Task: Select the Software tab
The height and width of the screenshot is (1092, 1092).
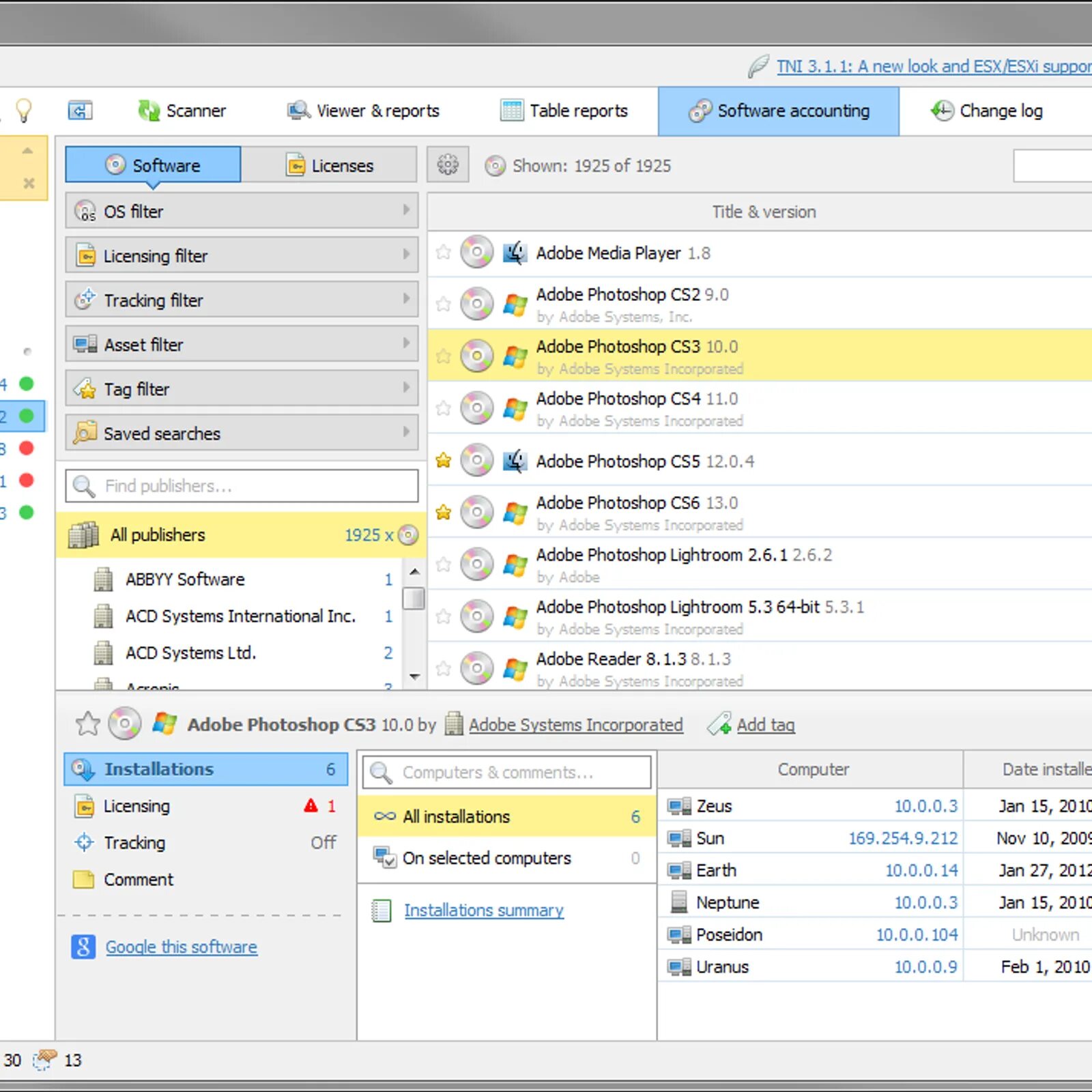Action: tap(153, 164)
